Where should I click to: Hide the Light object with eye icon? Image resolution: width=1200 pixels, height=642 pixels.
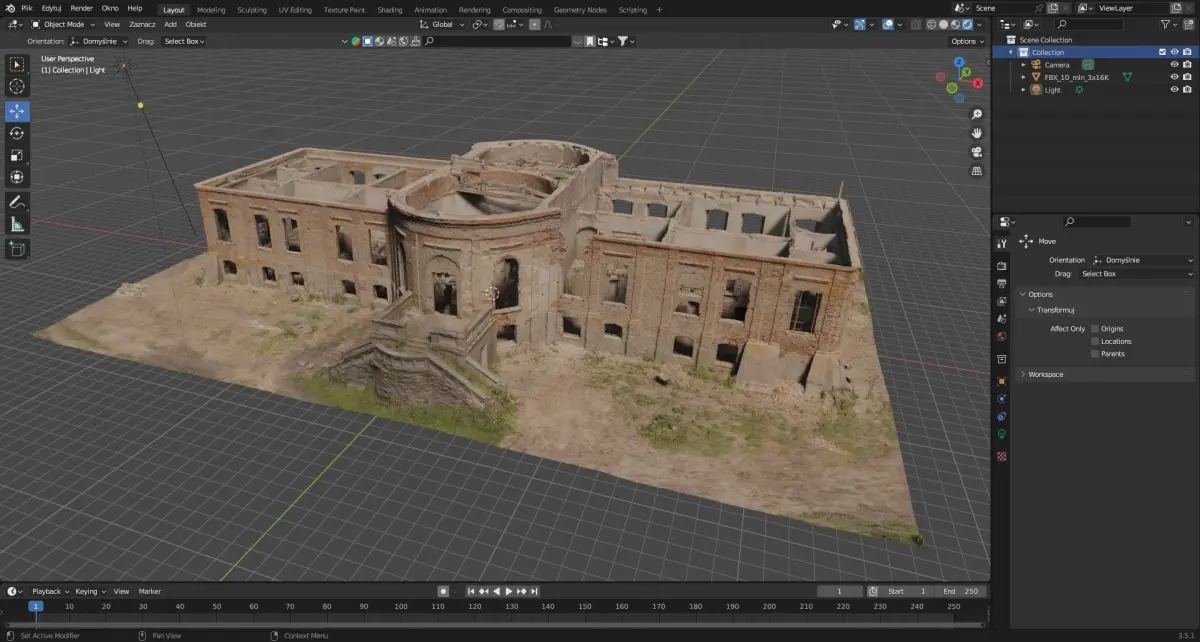(x=1174, y=90)
